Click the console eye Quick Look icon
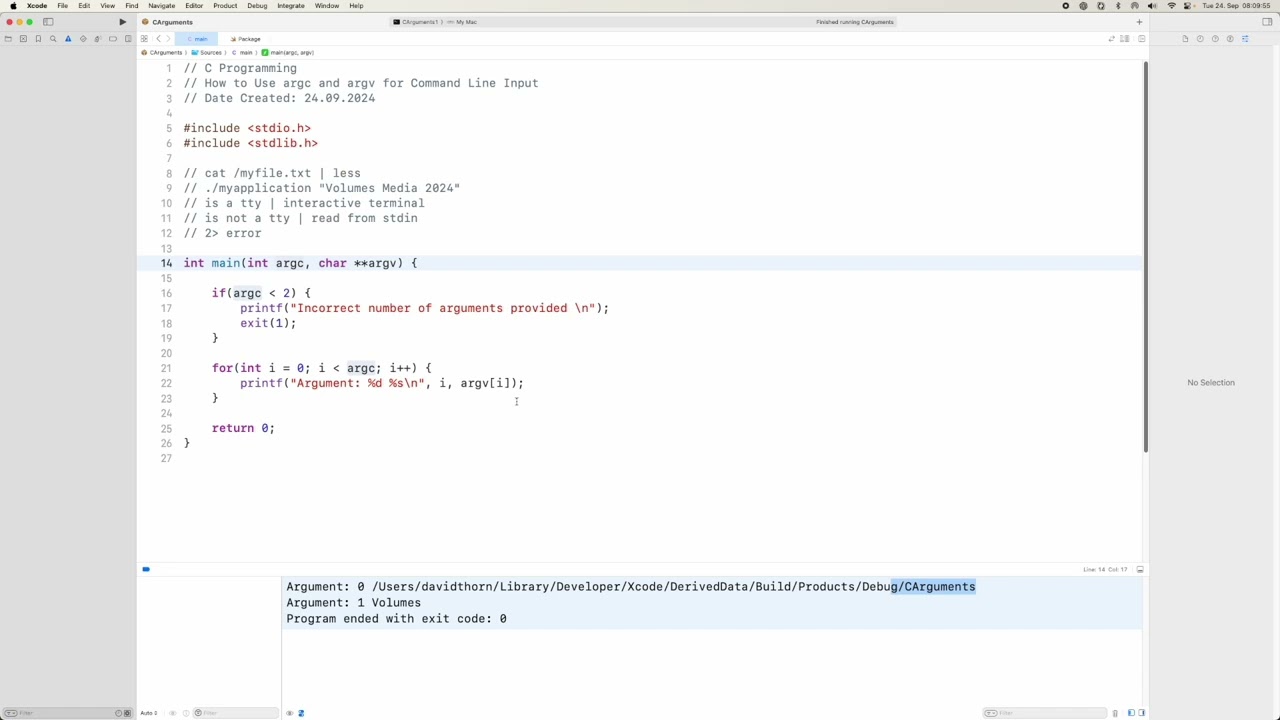The width and height of the screenshot is (1280, 720). [x=290, y=713]
